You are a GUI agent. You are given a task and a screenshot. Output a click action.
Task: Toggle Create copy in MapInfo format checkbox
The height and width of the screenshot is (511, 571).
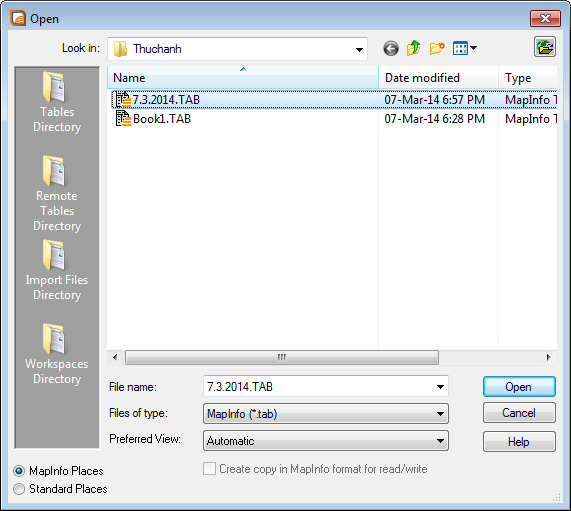pyautogui.click(x=209, y=469)
